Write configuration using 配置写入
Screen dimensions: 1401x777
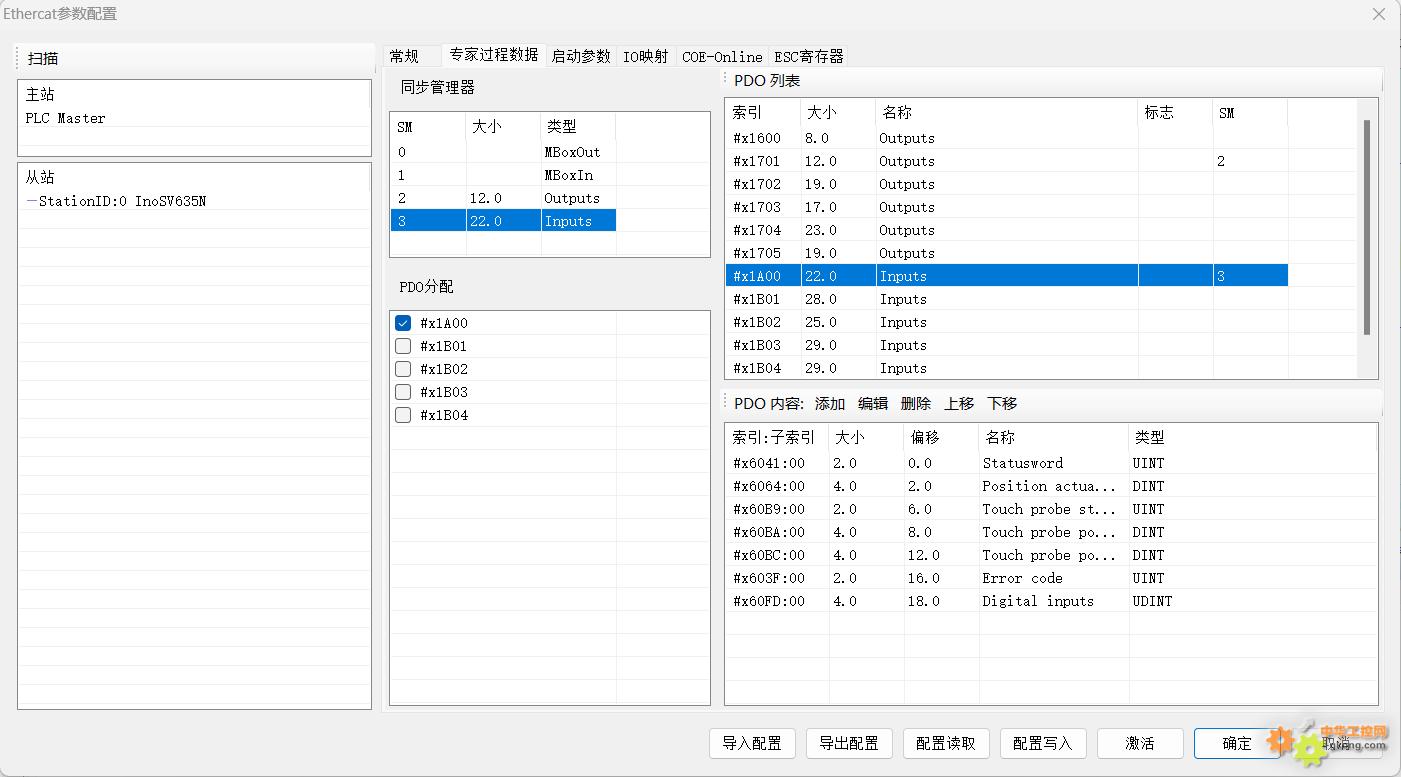[x=1043, y=743]
